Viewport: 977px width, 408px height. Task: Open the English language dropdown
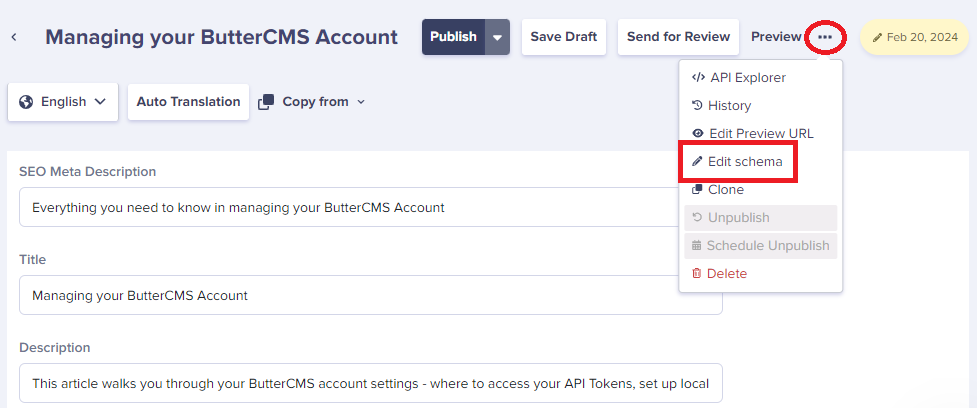(x=63, y=102)
